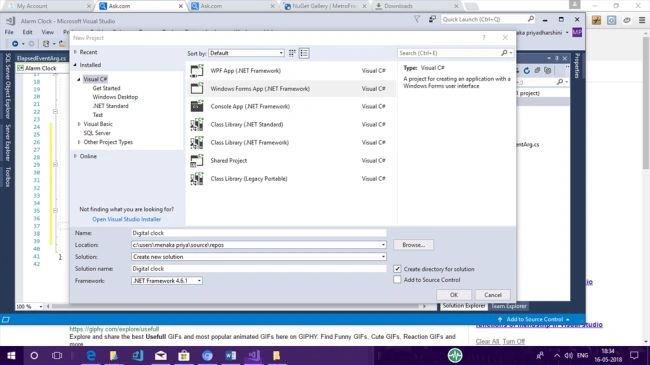Enable Add to Source Control checkbox
Image resolution: width=650 pixels, height=365 pixels.
coord(397,280)
